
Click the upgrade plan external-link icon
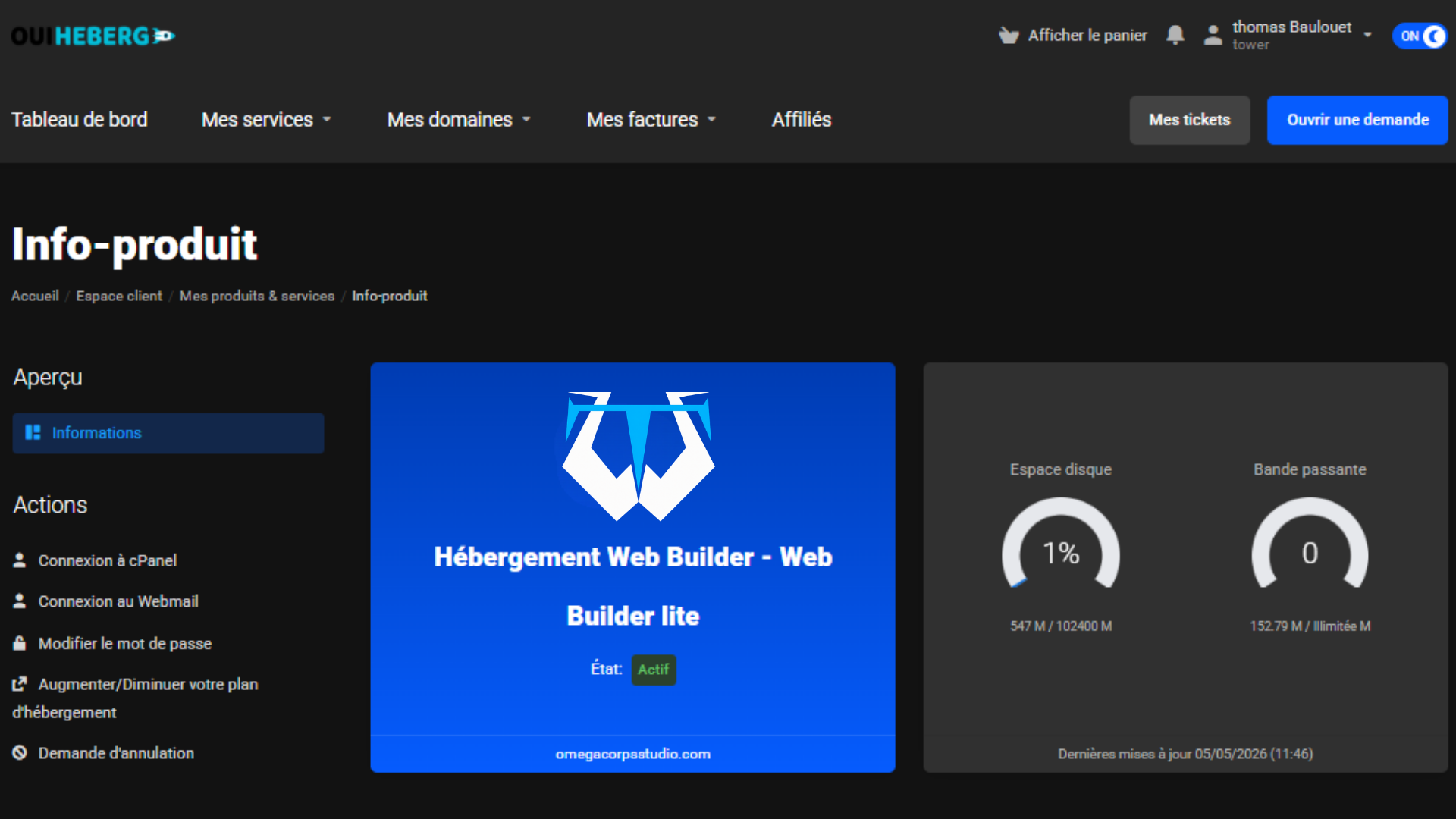[20, 684]
